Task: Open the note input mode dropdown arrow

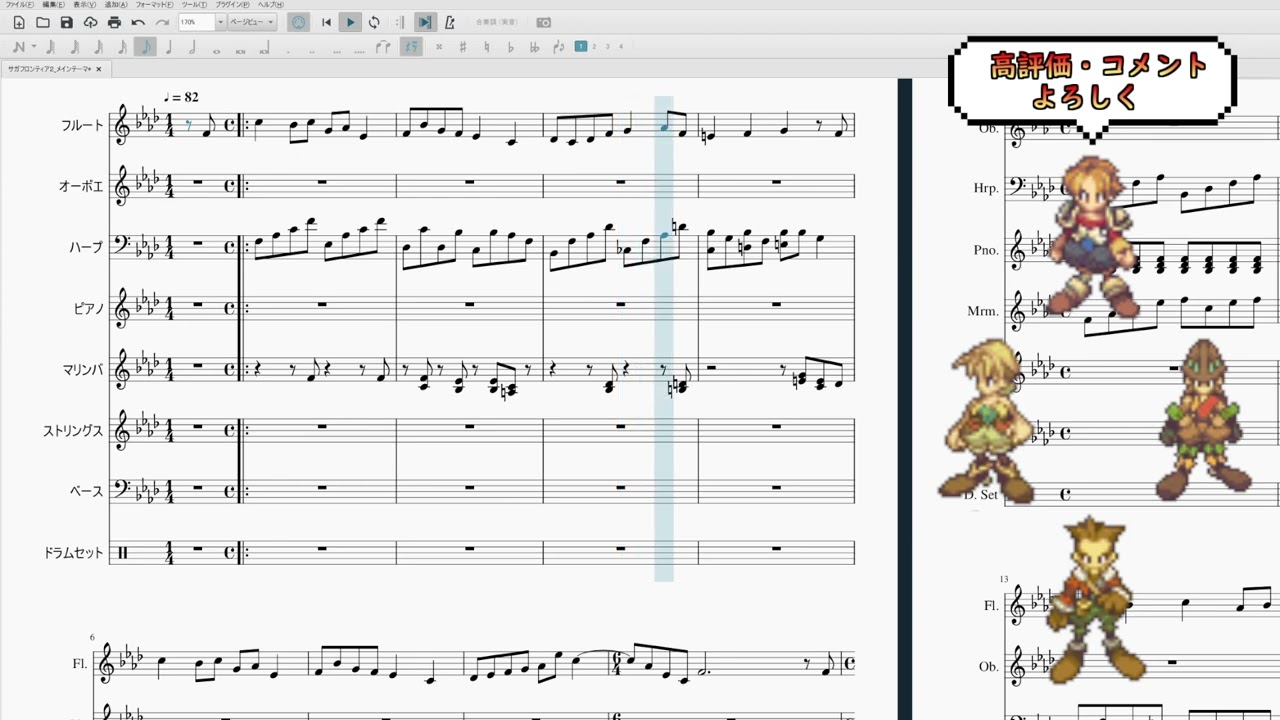Action: [35, 46]
